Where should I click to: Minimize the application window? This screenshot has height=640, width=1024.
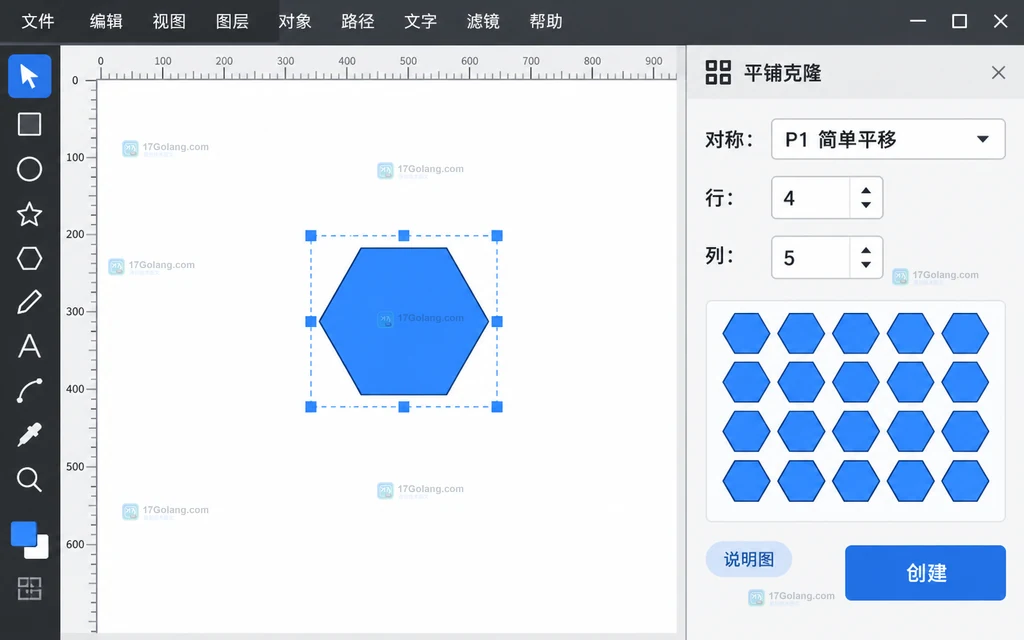918,21
